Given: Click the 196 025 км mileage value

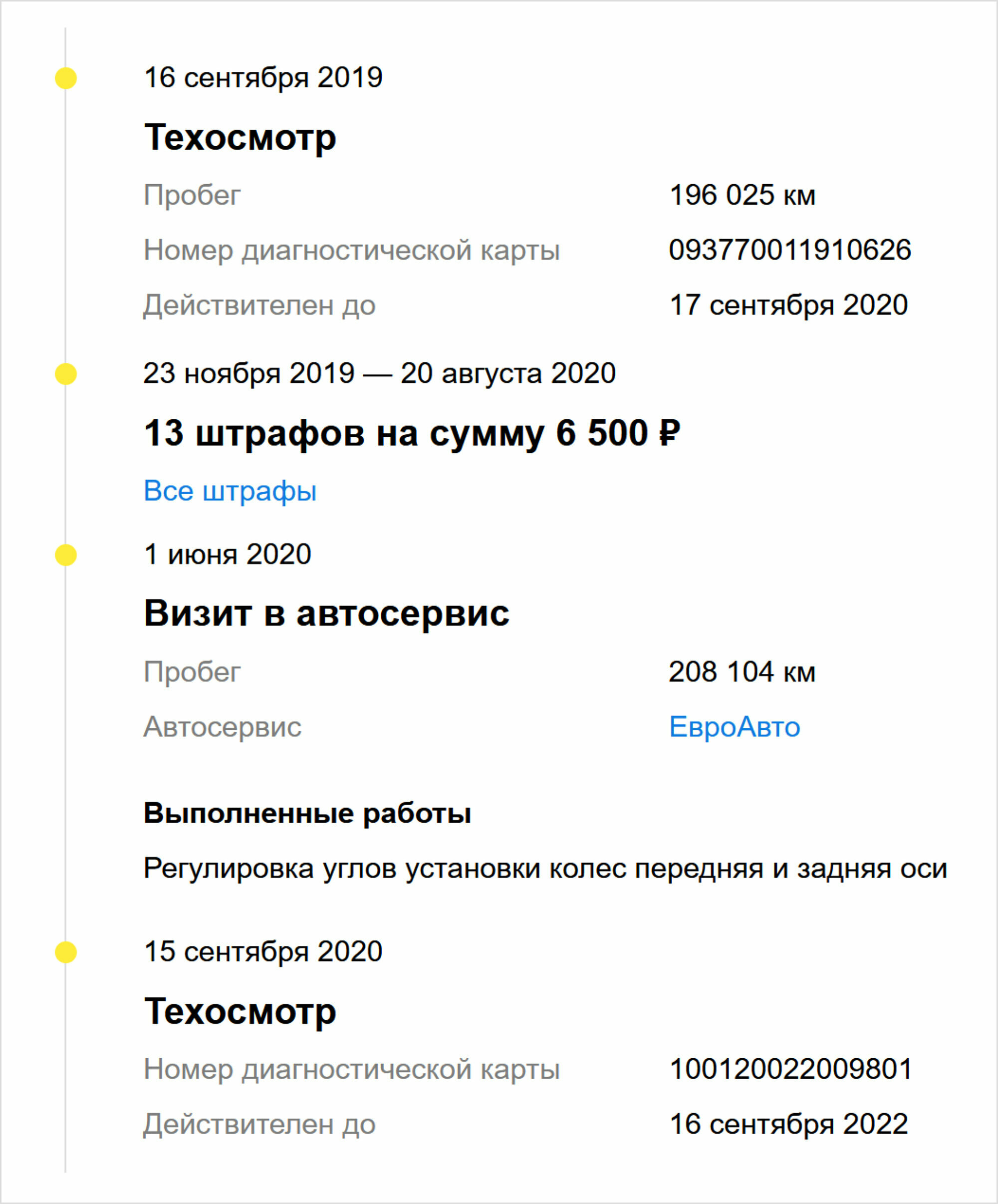Looking at the screenshot, I should (x=742, y=195).
